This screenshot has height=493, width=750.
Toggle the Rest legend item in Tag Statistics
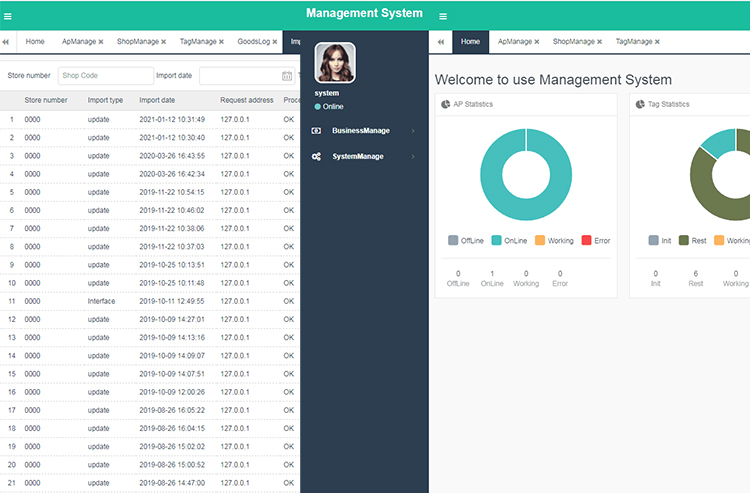click(x=691, y=240)
